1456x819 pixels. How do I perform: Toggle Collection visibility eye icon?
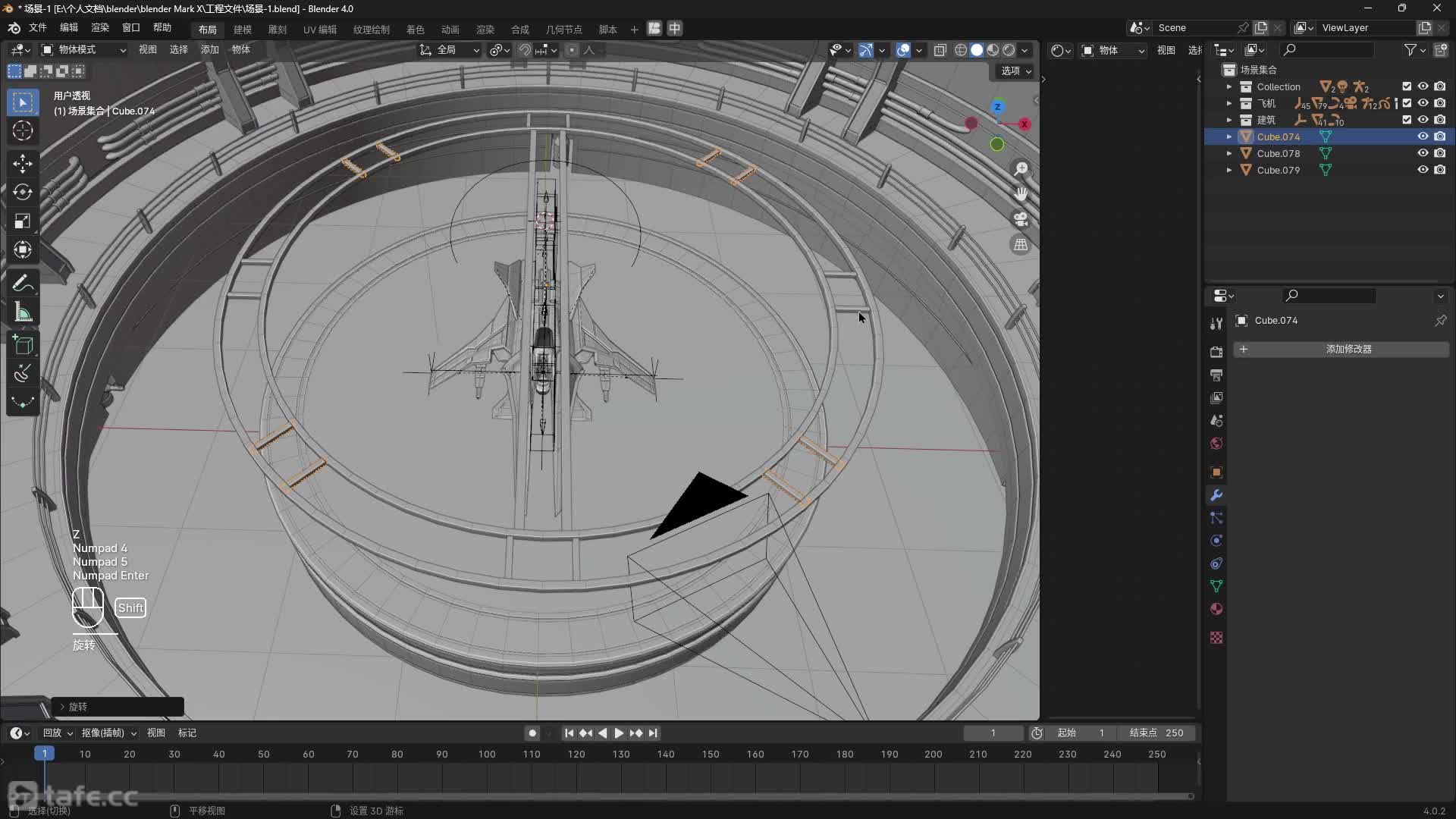point(1423,86)
